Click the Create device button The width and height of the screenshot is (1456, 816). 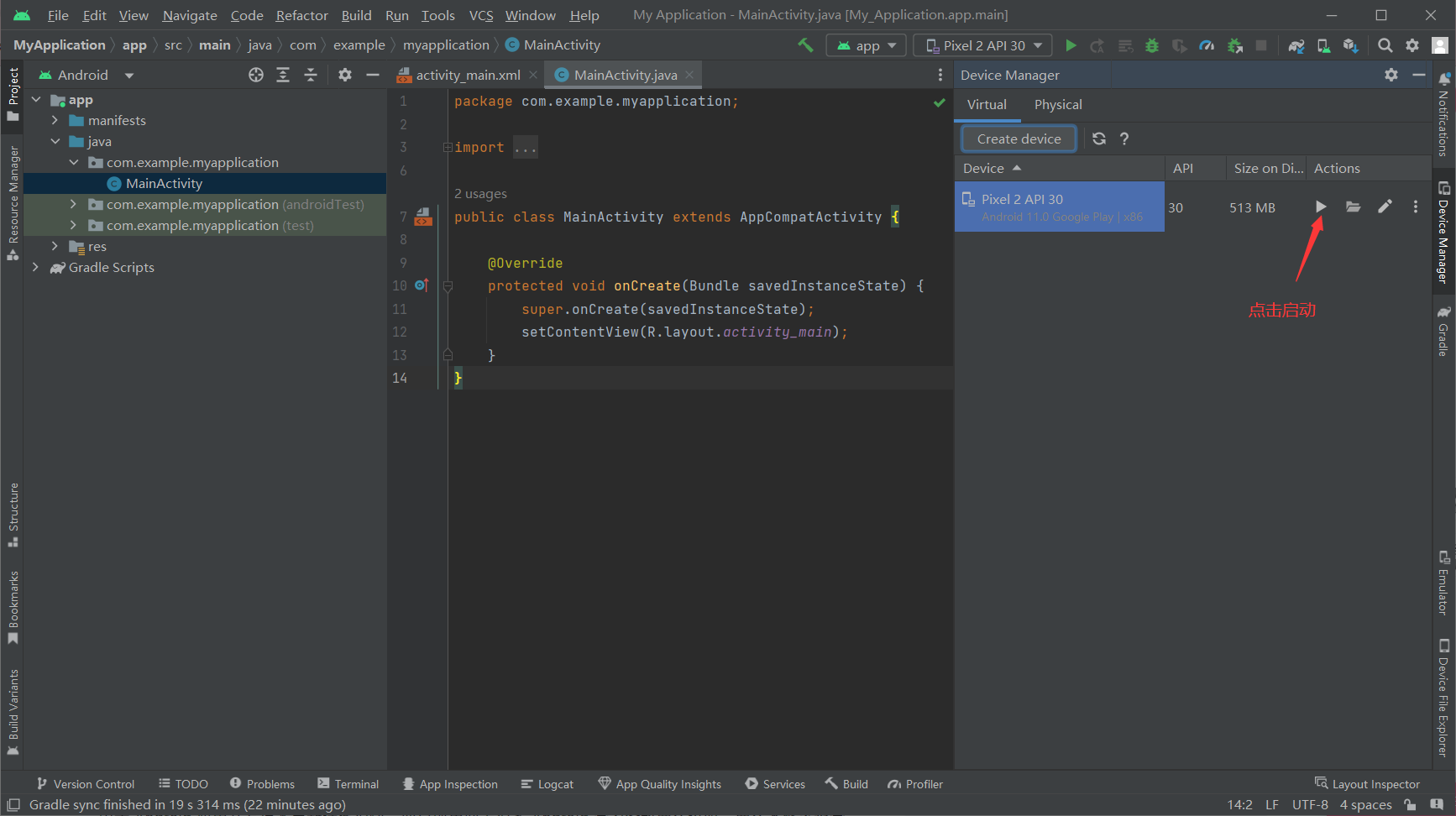coord(1019,139)
